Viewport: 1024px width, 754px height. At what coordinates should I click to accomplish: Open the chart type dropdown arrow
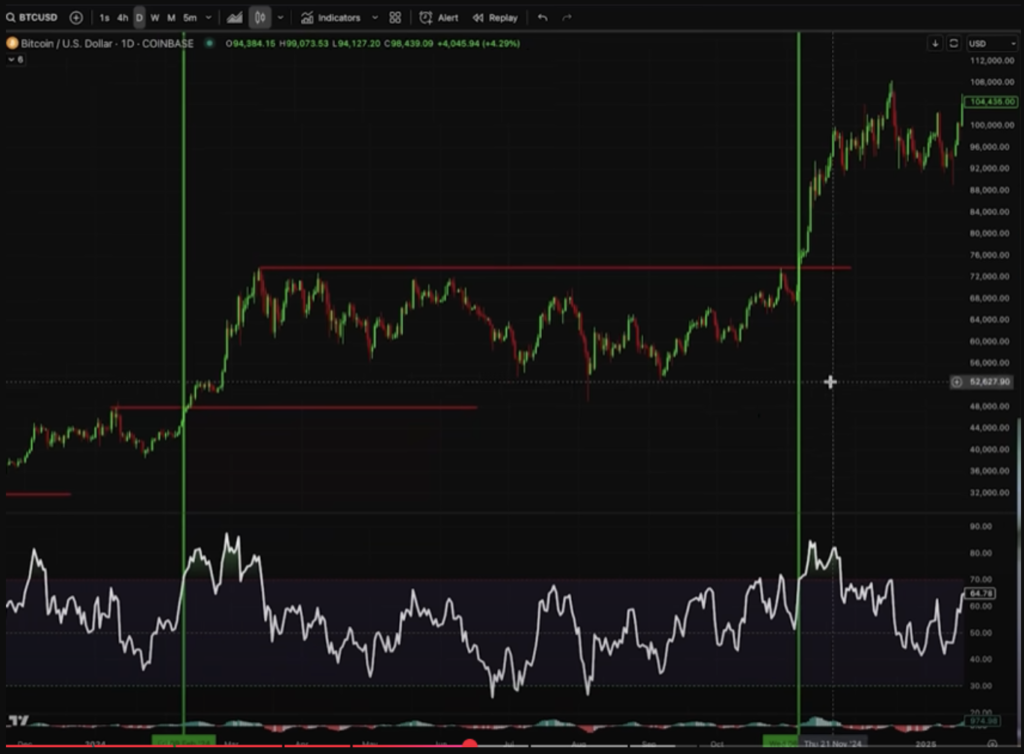(280, 18)
